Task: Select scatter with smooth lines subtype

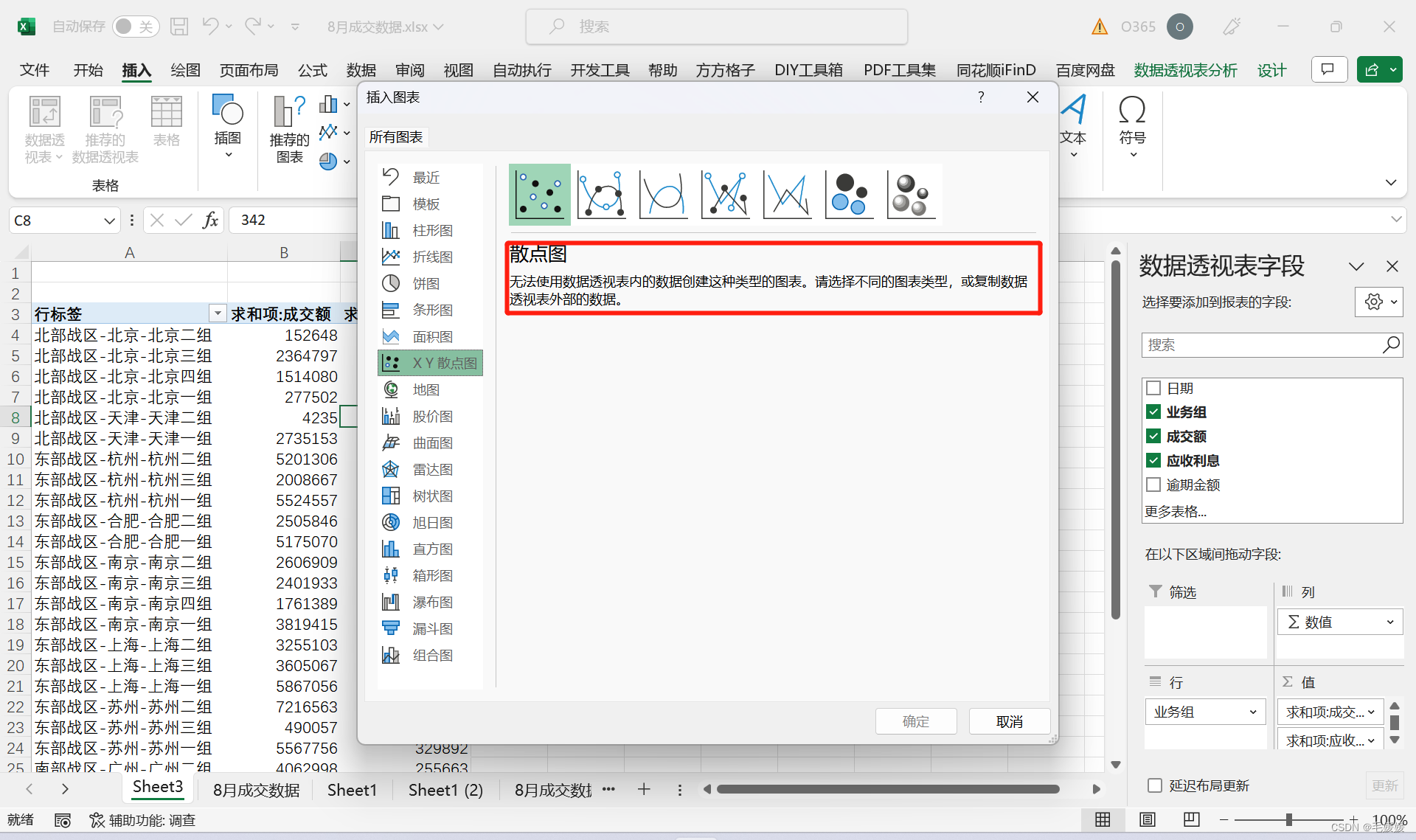Action: (664, 195)
